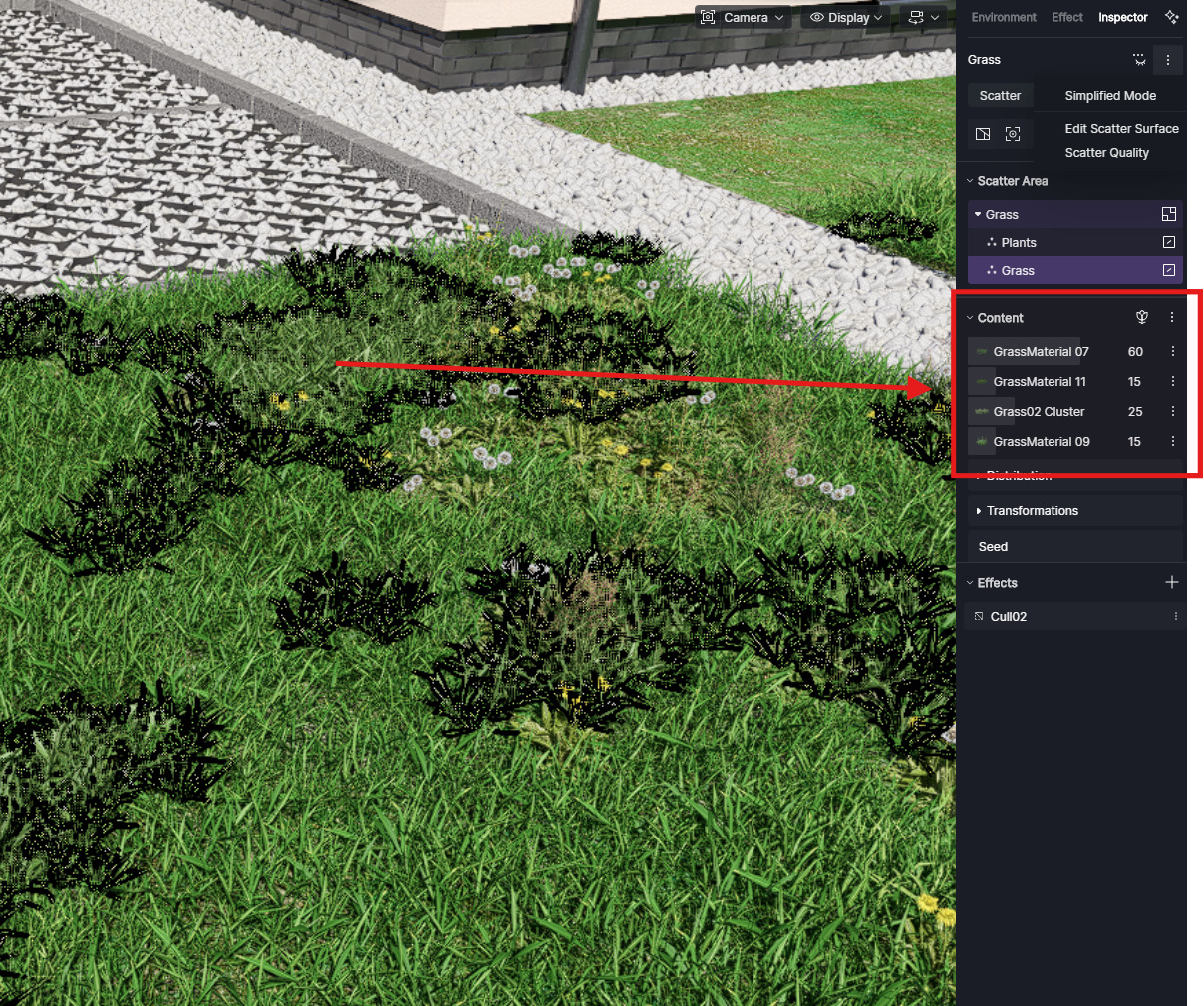1204x1006 pixels.
Task: Select Simplified Mode menu option
Action: click(x=1110, y=96)
